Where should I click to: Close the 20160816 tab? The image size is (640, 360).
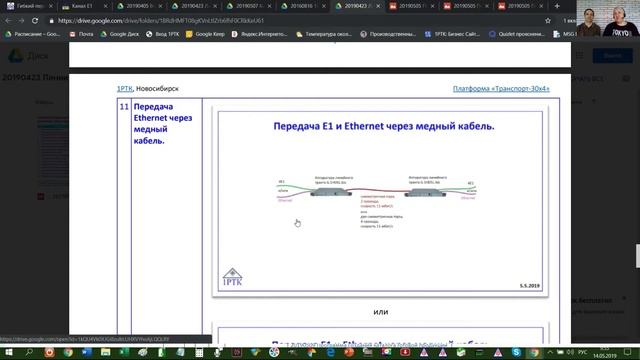[324, 6]
